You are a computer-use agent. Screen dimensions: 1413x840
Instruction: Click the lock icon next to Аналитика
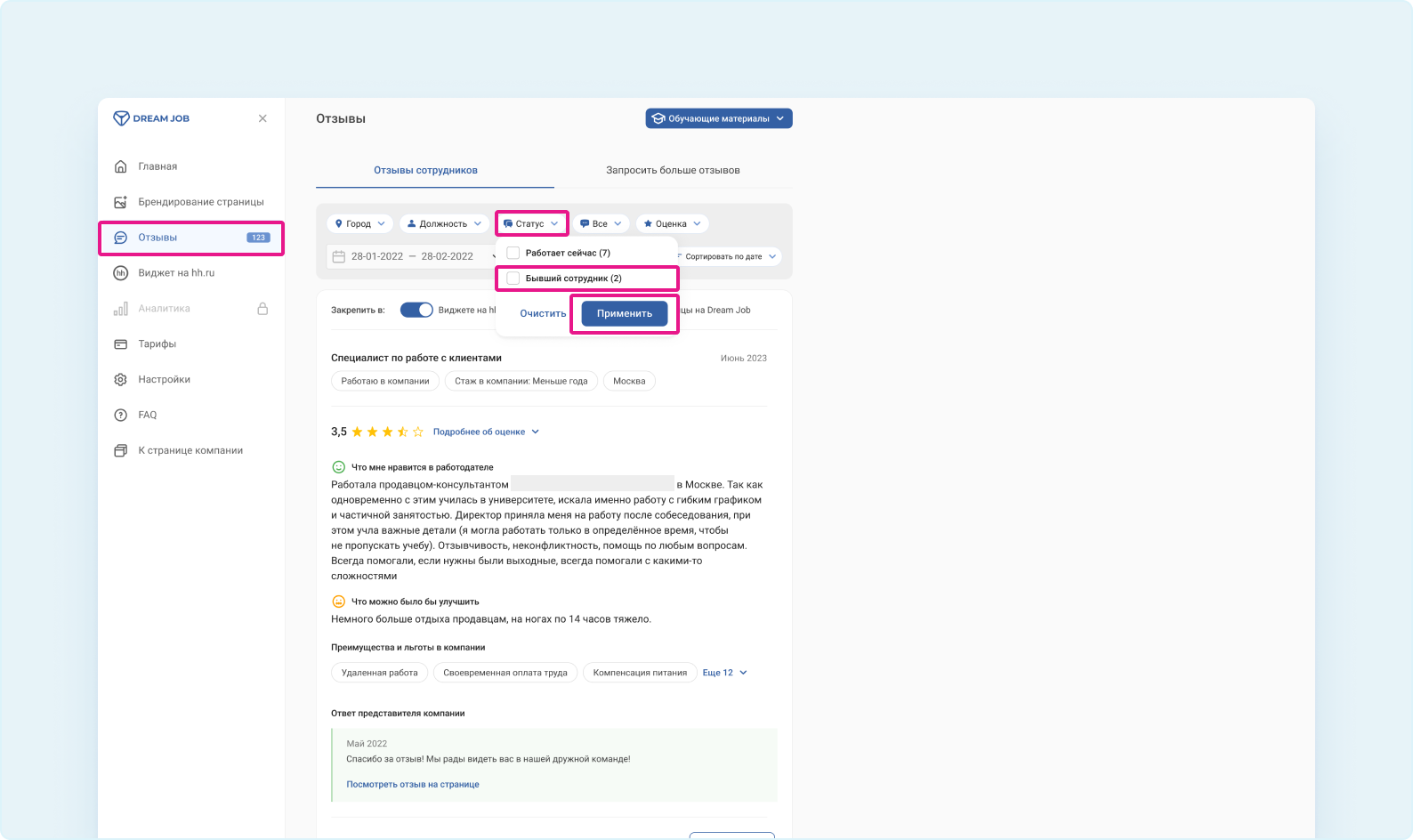(x=262, y=309)
